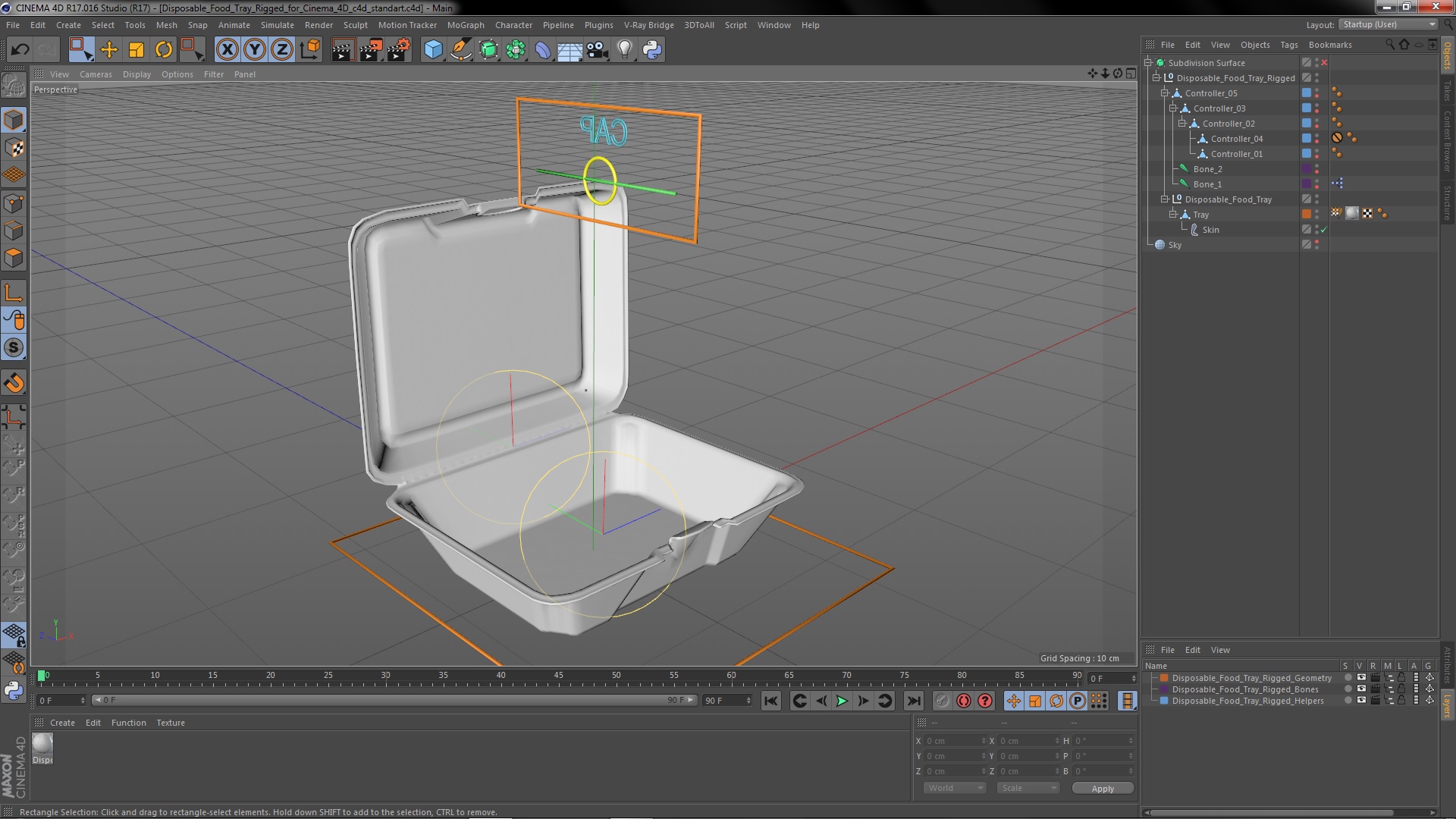1456x819 pixels.
Task: Click the World dropdown in coordinates panel
Action: click(x=952, y=788)
